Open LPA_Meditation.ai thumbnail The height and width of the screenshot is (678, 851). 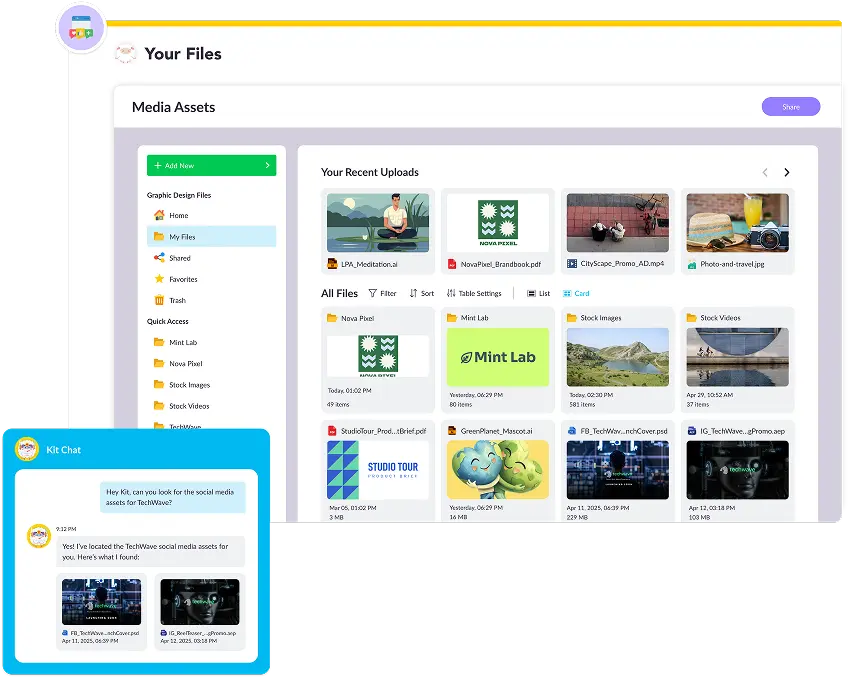(378, 223)
